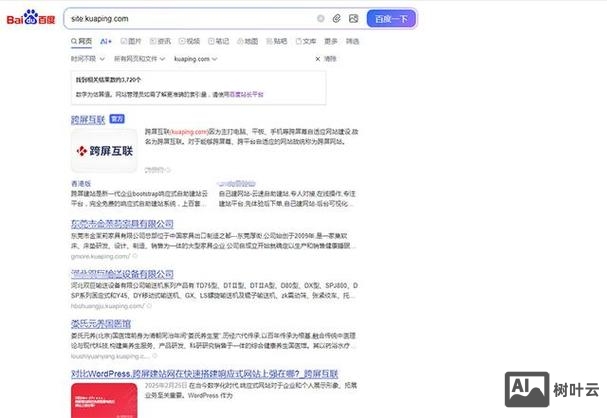607x418 pixels.
Task: Expand the kuaping.com site filter dropdown
Action: (x=195, y=59)
